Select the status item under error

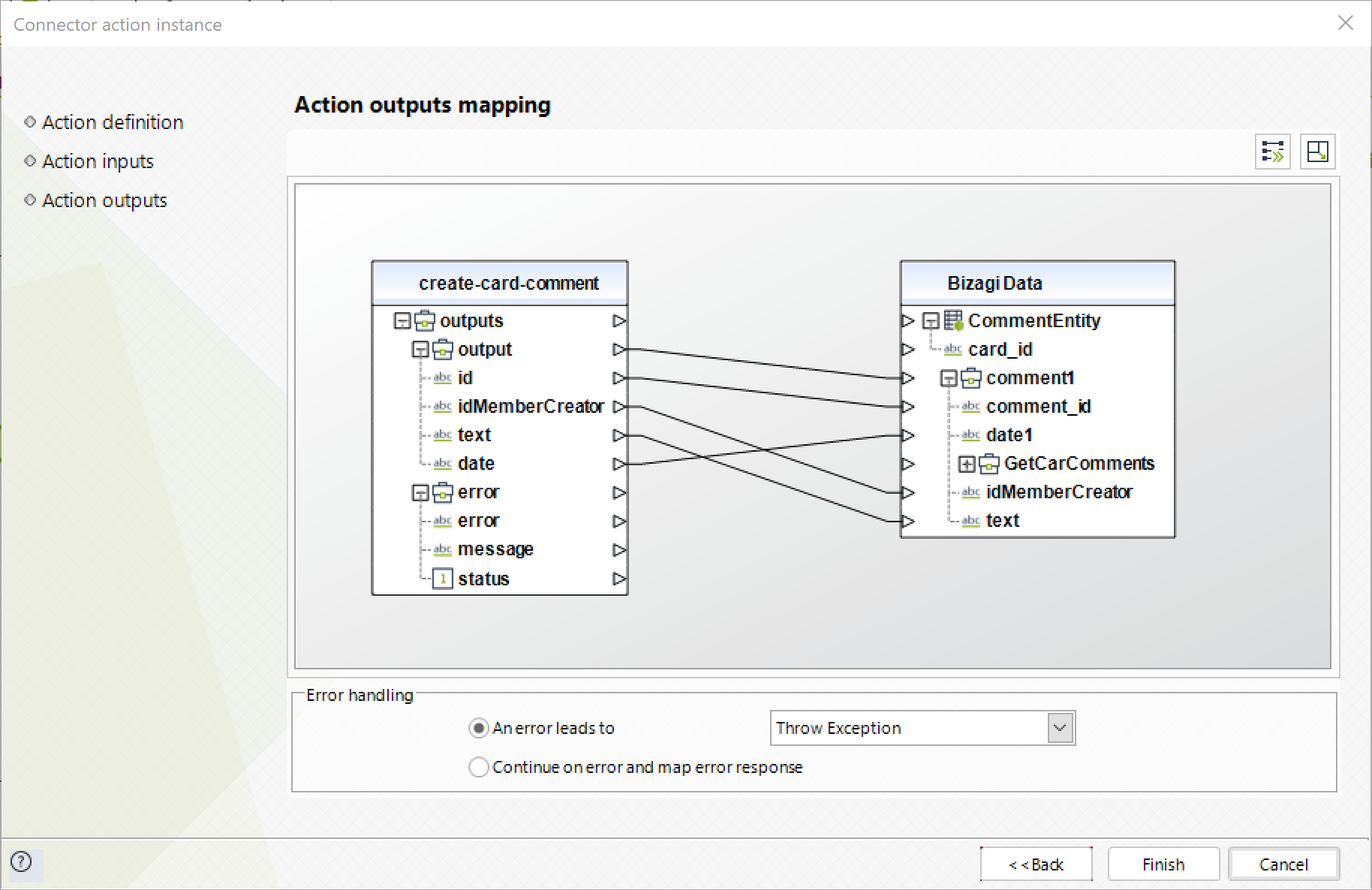pos(483,579)
